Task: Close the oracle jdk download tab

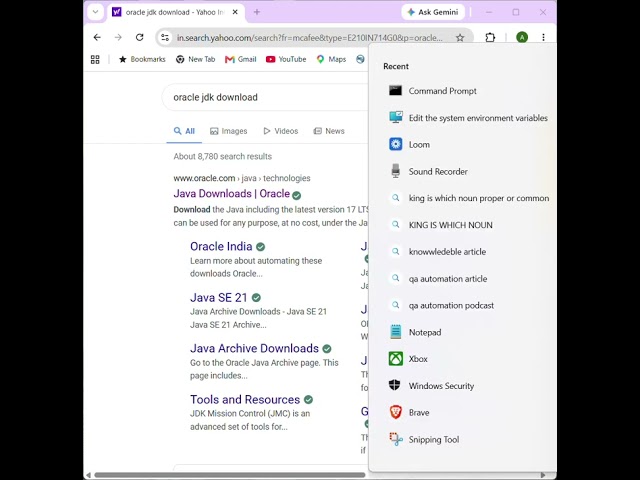Action: (235, 12)
